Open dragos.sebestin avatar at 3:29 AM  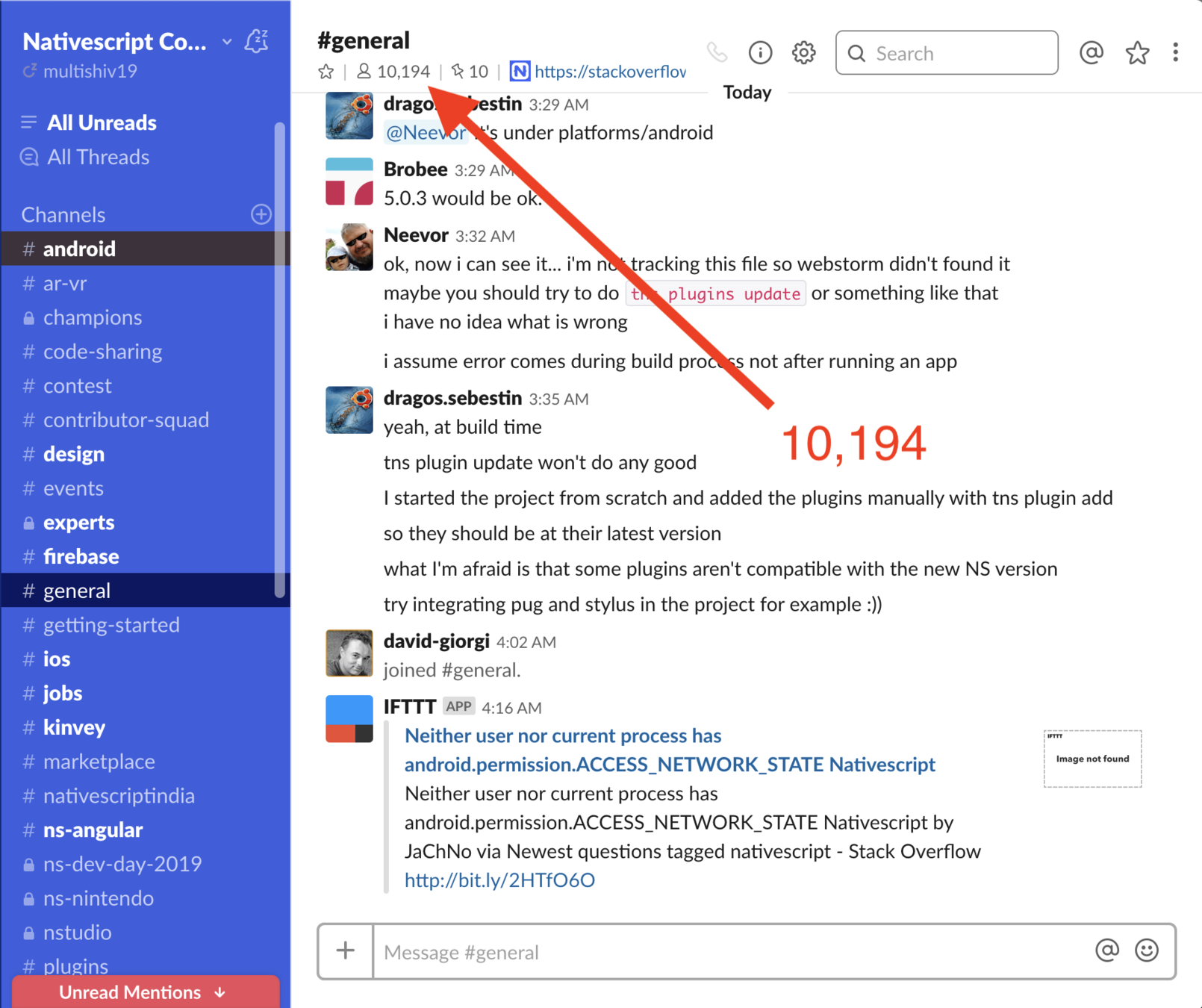pos(349,116)
